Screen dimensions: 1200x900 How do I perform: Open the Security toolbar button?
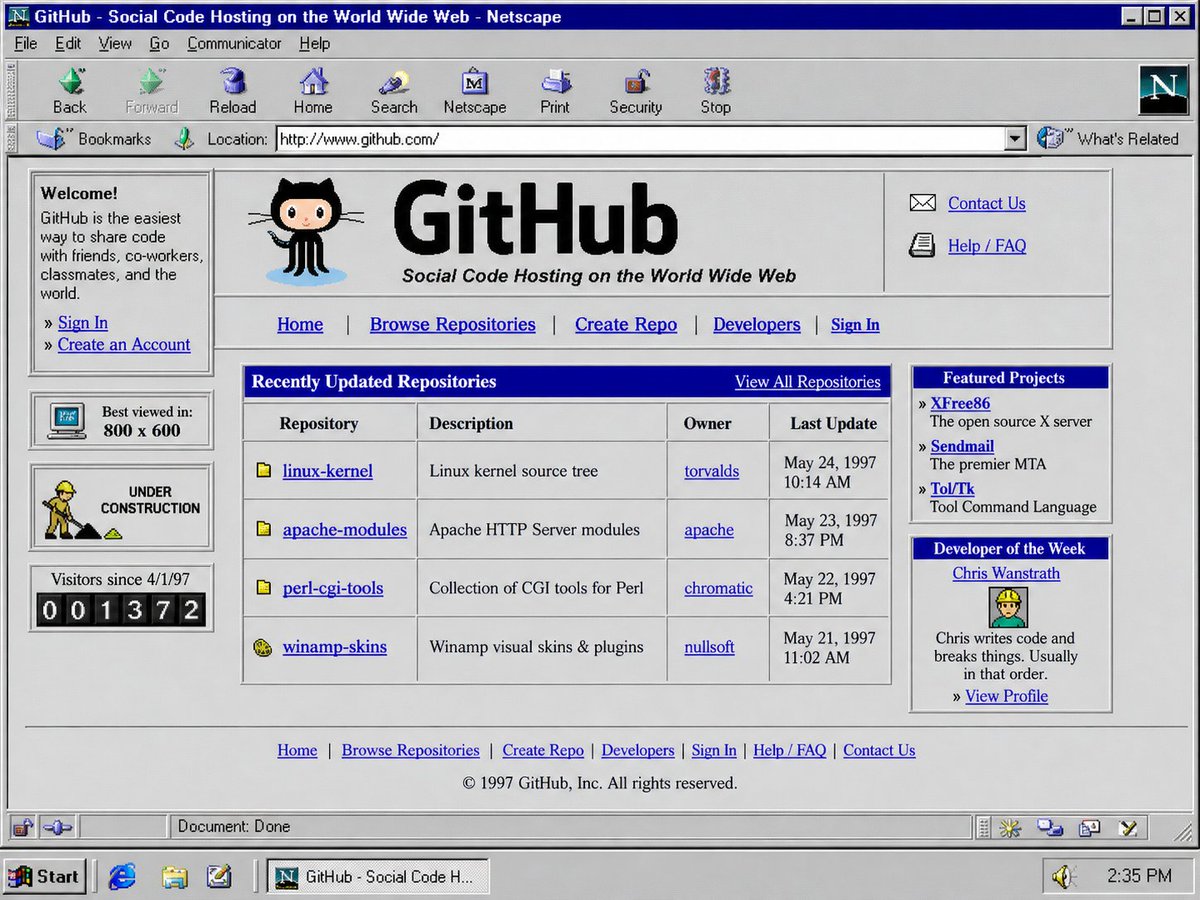[x=636, y=92]
